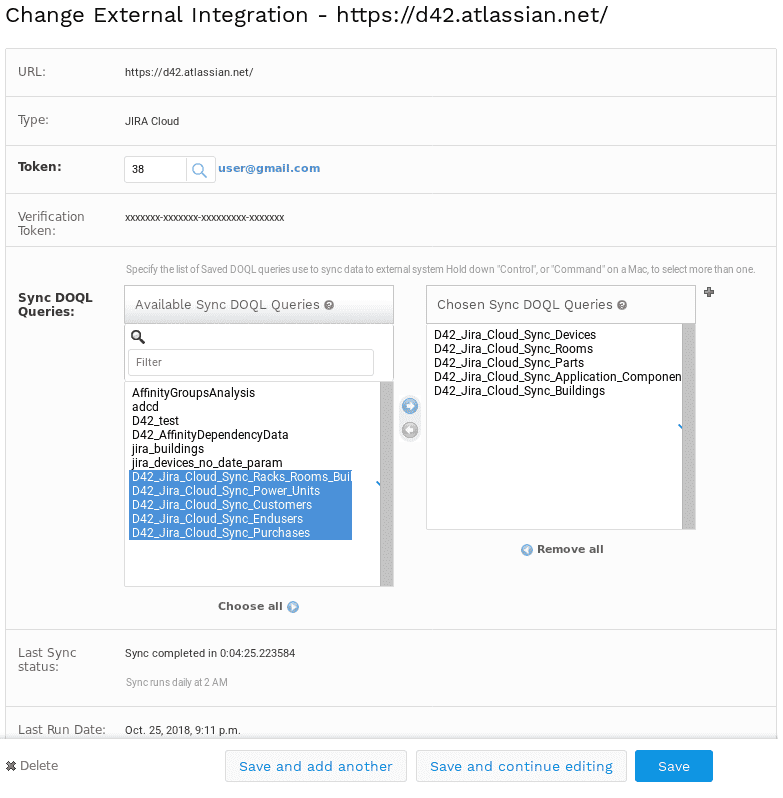Click the move-left arrow to remove queries
Viewport: 783px width, 798px height.
(x=410, y=431)
